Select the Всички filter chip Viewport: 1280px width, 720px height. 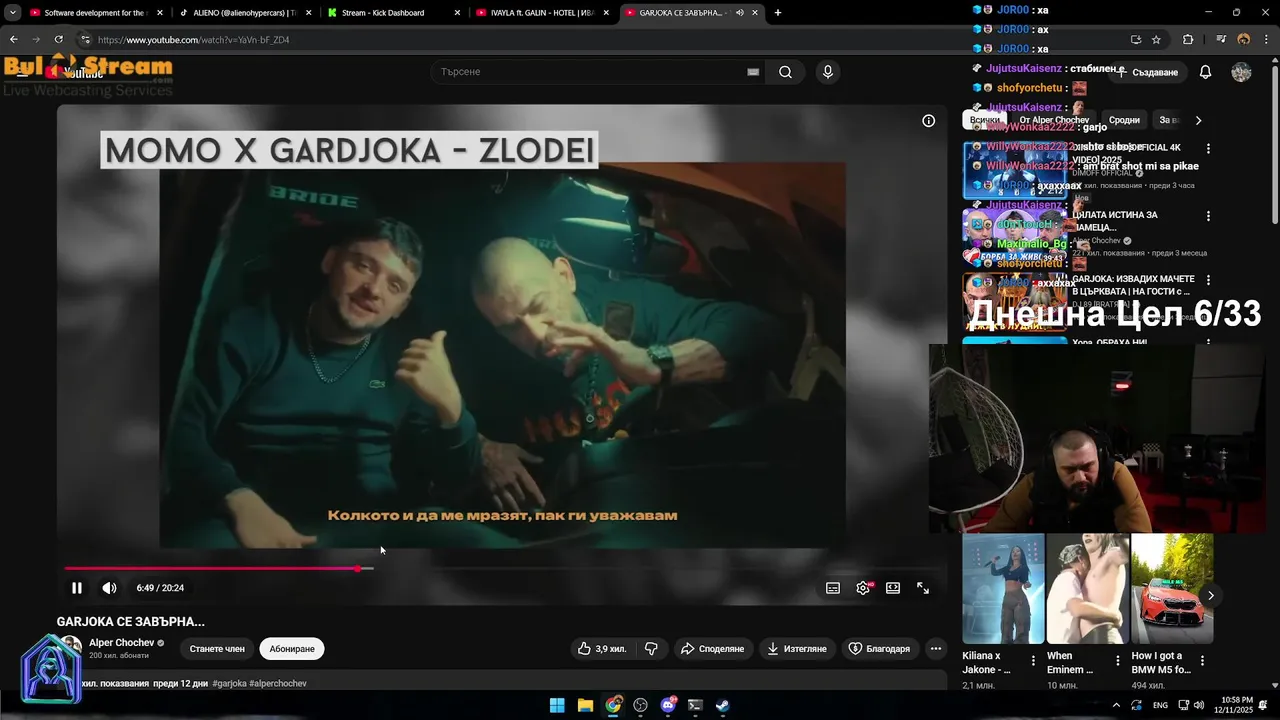click(x=985, y=120)
